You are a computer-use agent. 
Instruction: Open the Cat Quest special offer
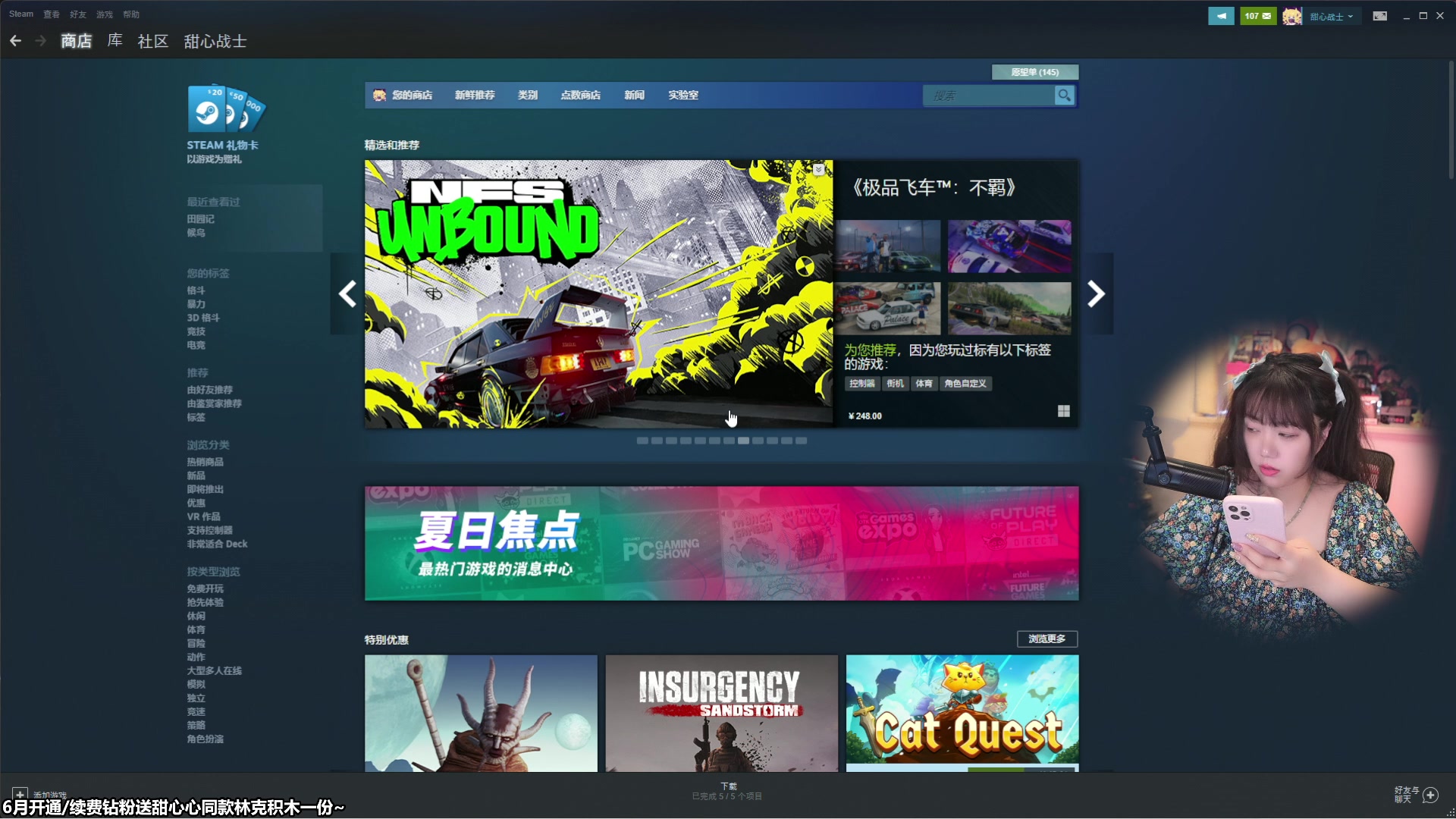click(962, 714)
